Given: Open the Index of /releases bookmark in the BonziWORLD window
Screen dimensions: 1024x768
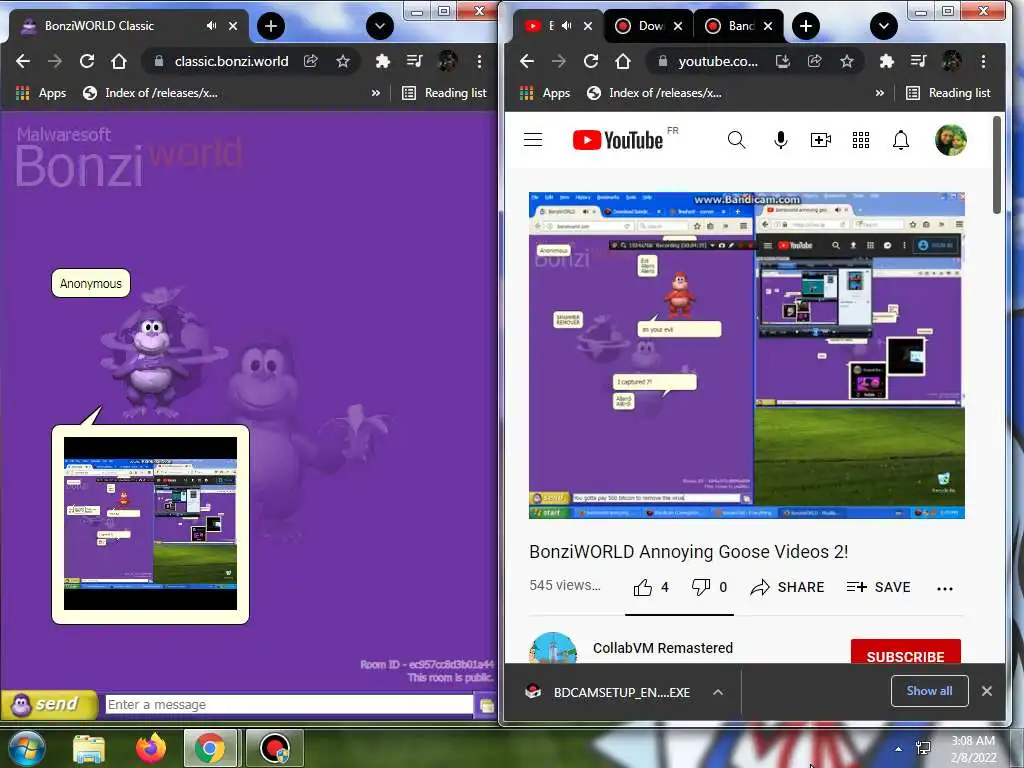Looking at the screenshot, I should click(x=150, y=93).
